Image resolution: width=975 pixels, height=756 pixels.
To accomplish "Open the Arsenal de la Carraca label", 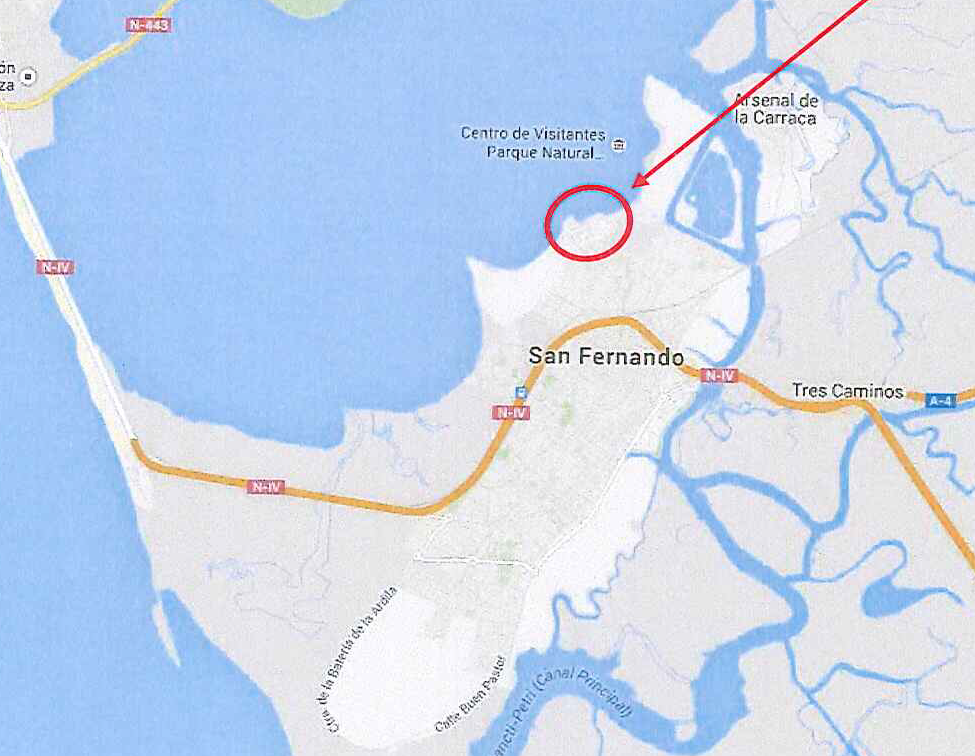I will coord(776,109).
